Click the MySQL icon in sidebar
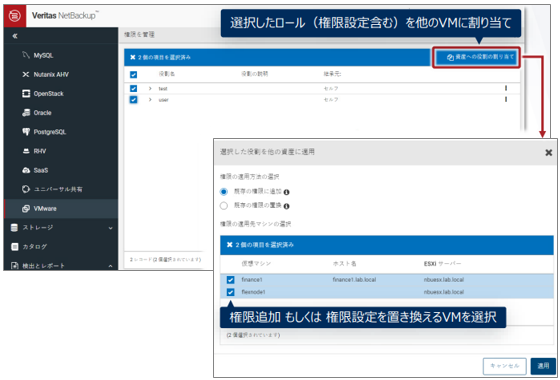This screenshot has width=560, height=380. pyautogui.click(x=25, y=55)
